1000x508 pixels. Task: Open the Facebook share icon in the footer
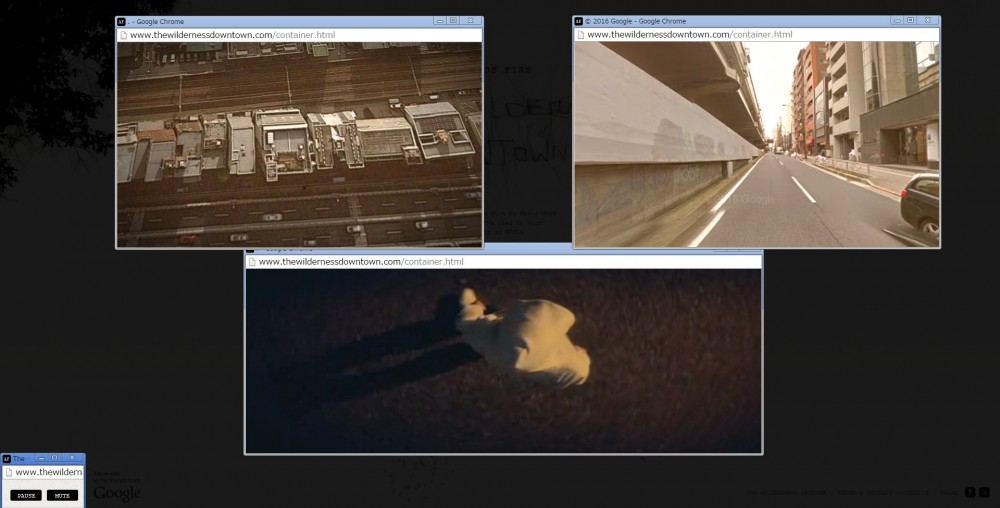(x=970, y=492)
